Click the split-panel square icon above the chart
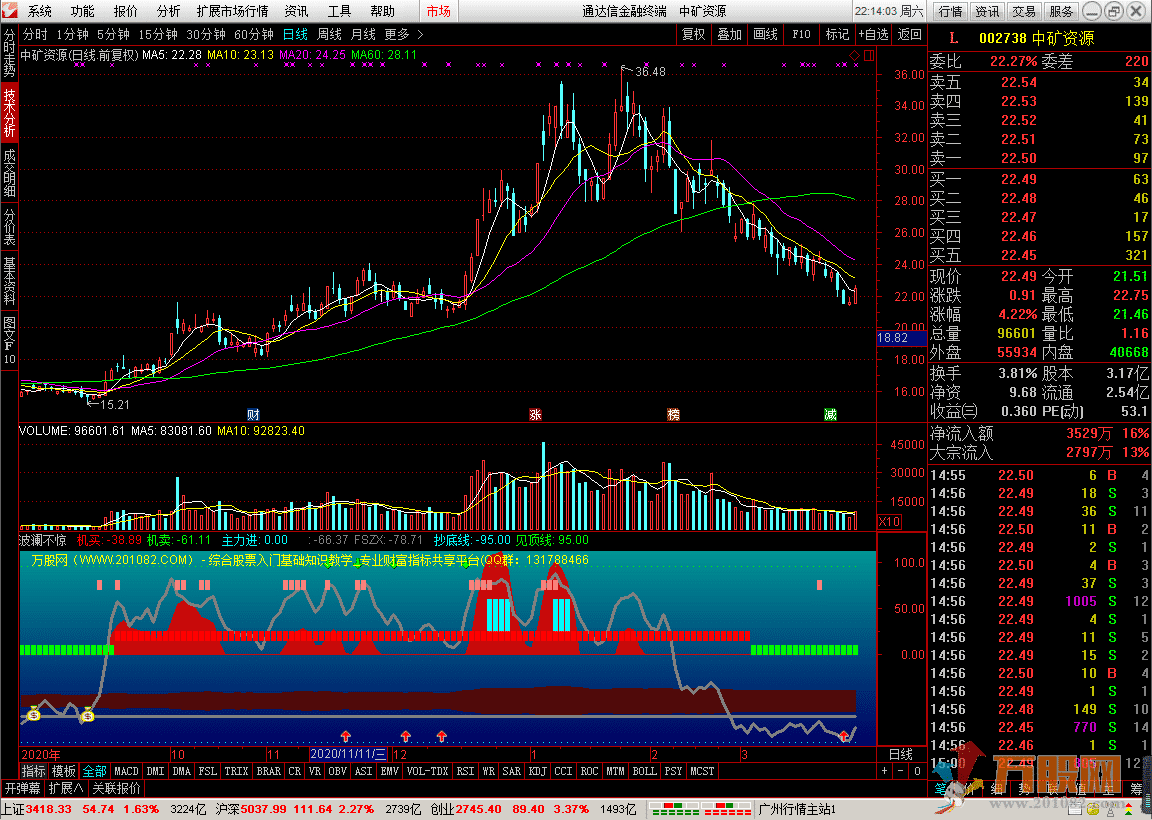This screenshot has height=820, width=1152. [869, 56]
